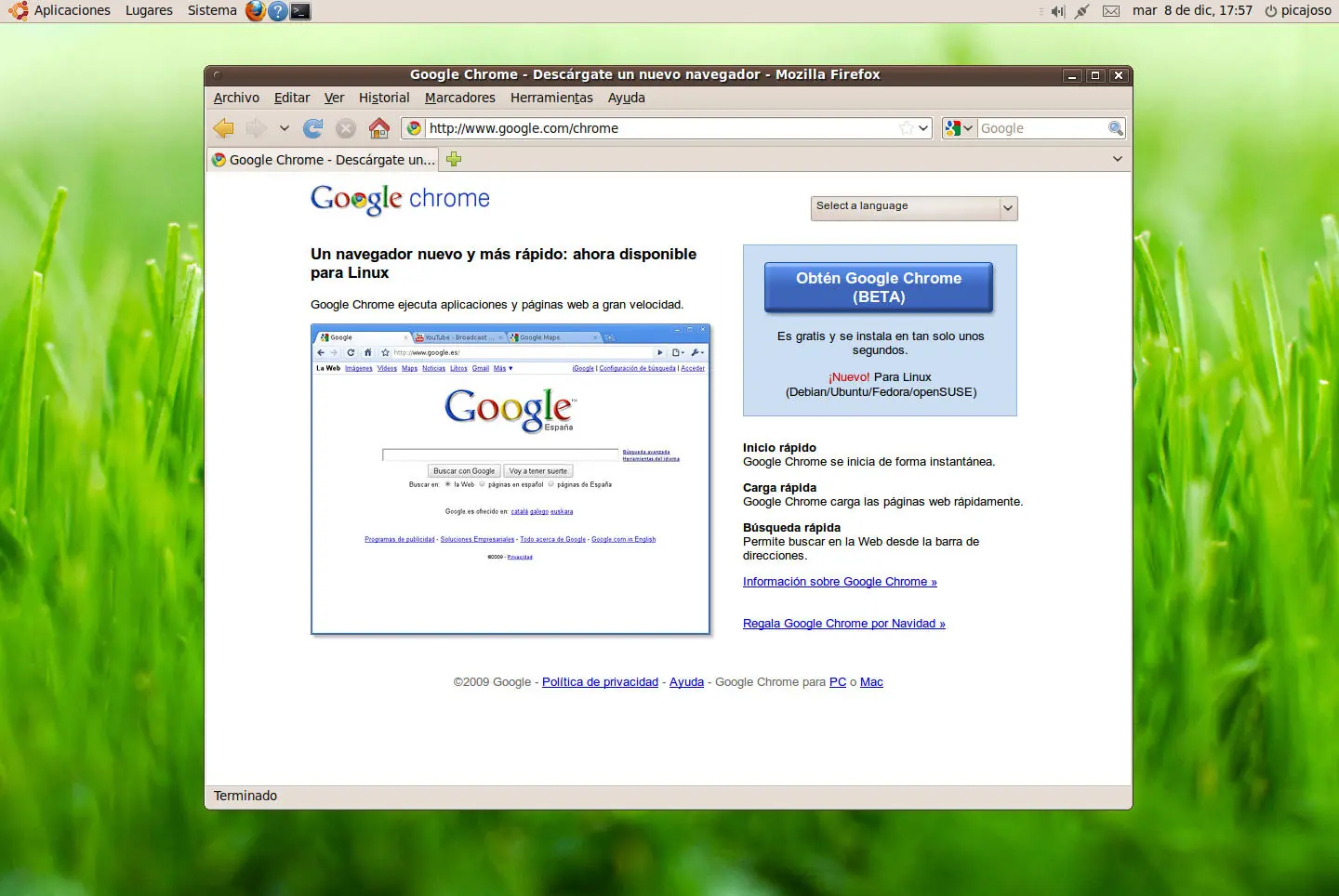Click the stop loading icon
1339x896 pixels.
tap(346, 128)
